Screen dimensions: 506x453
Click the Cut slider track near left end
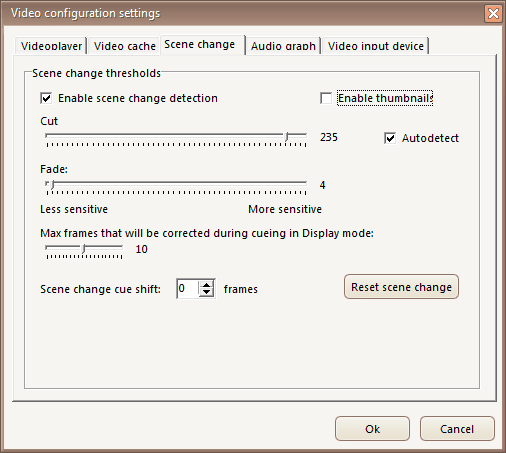[67, 136]
